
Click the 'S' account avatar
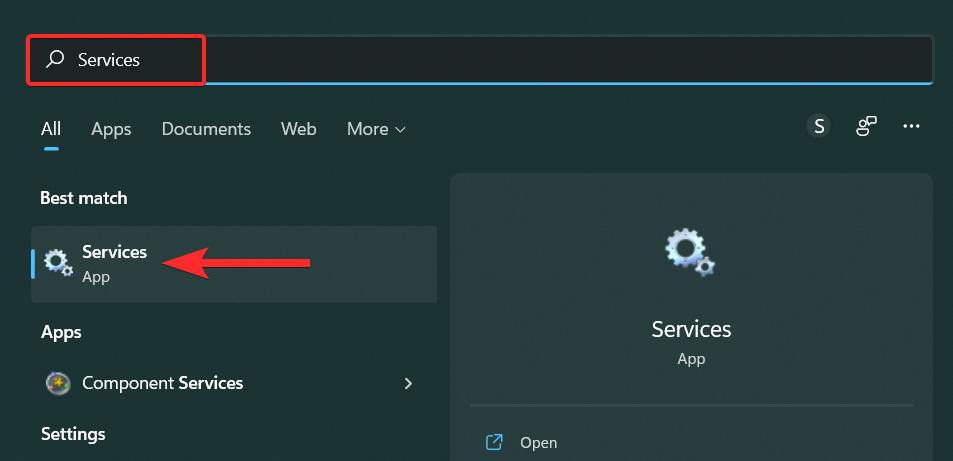pos(819,126)
